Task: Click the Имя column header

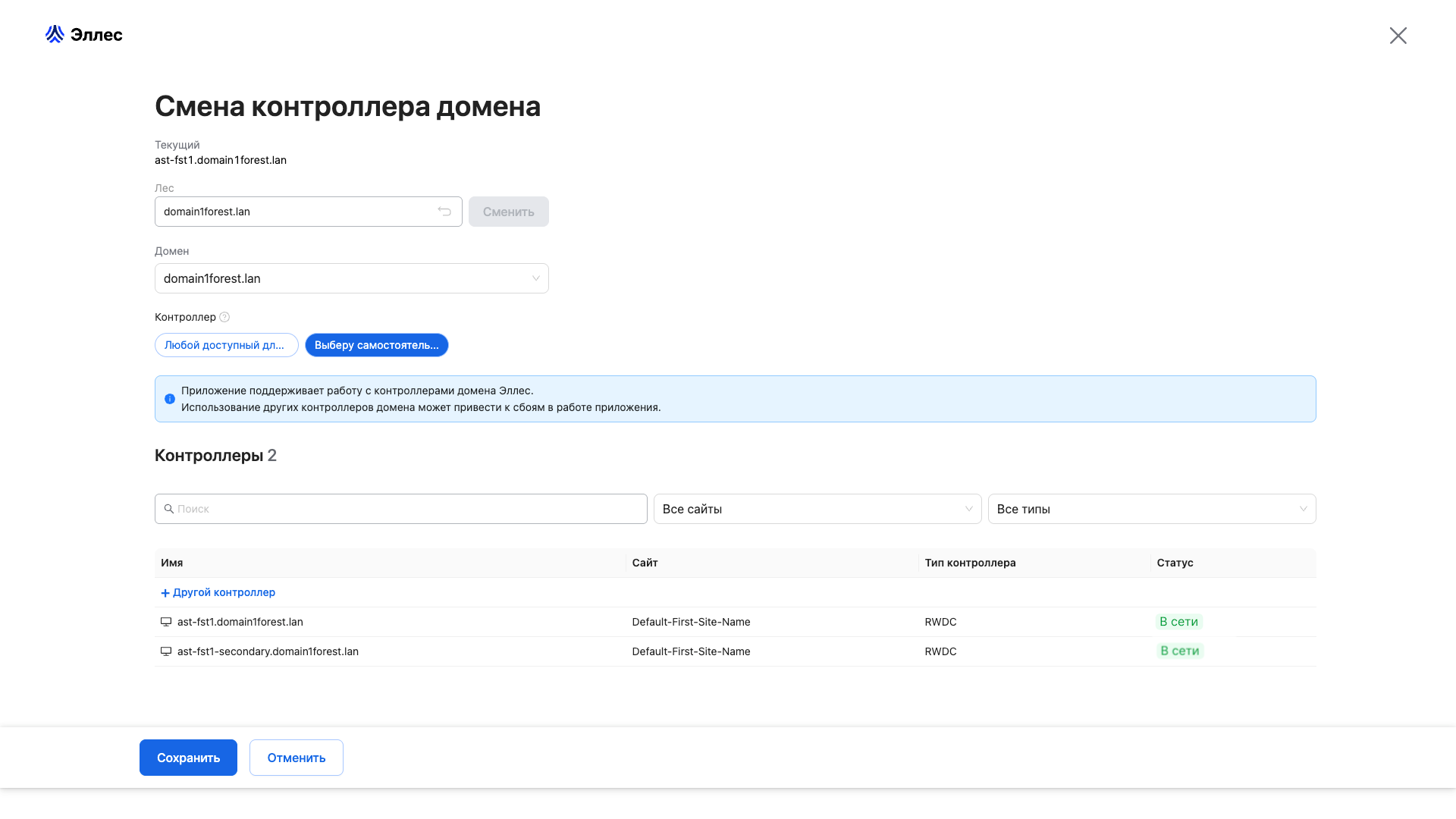Action: (x=172, y=563)
